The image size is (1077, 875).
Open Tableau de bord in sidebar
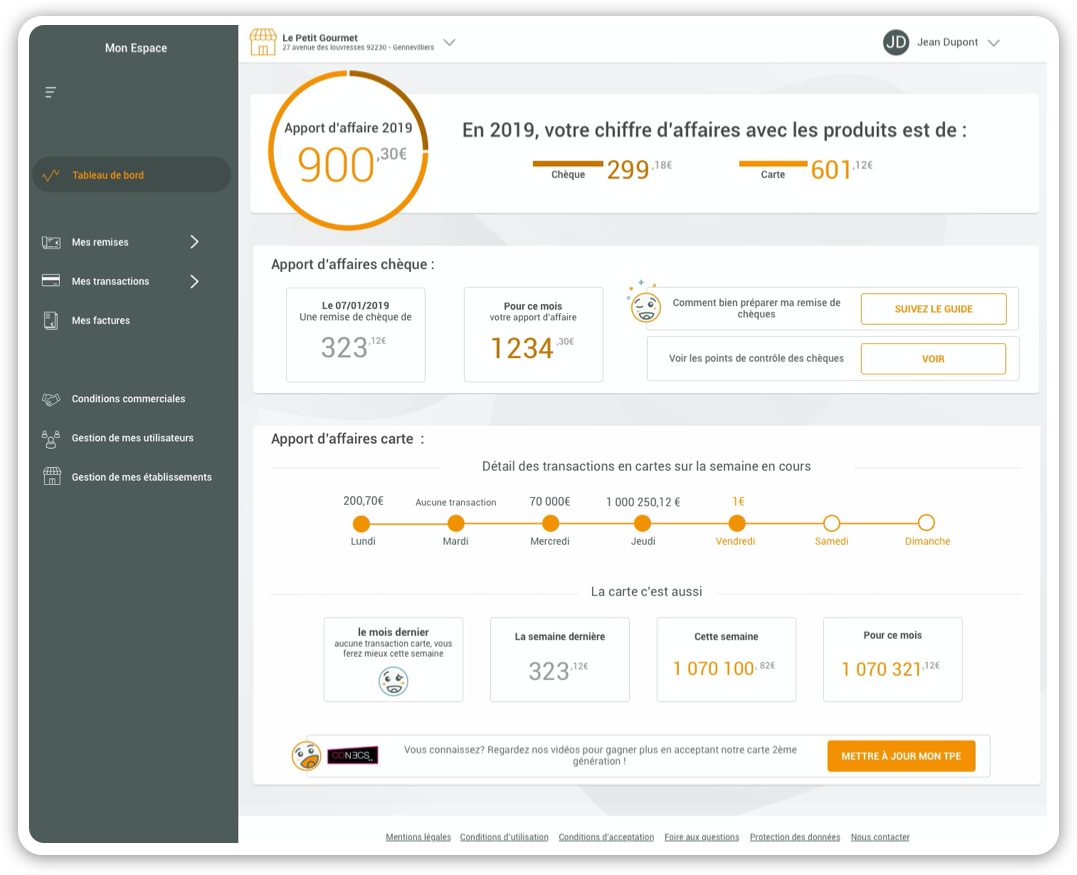click(x=108, y=175)
